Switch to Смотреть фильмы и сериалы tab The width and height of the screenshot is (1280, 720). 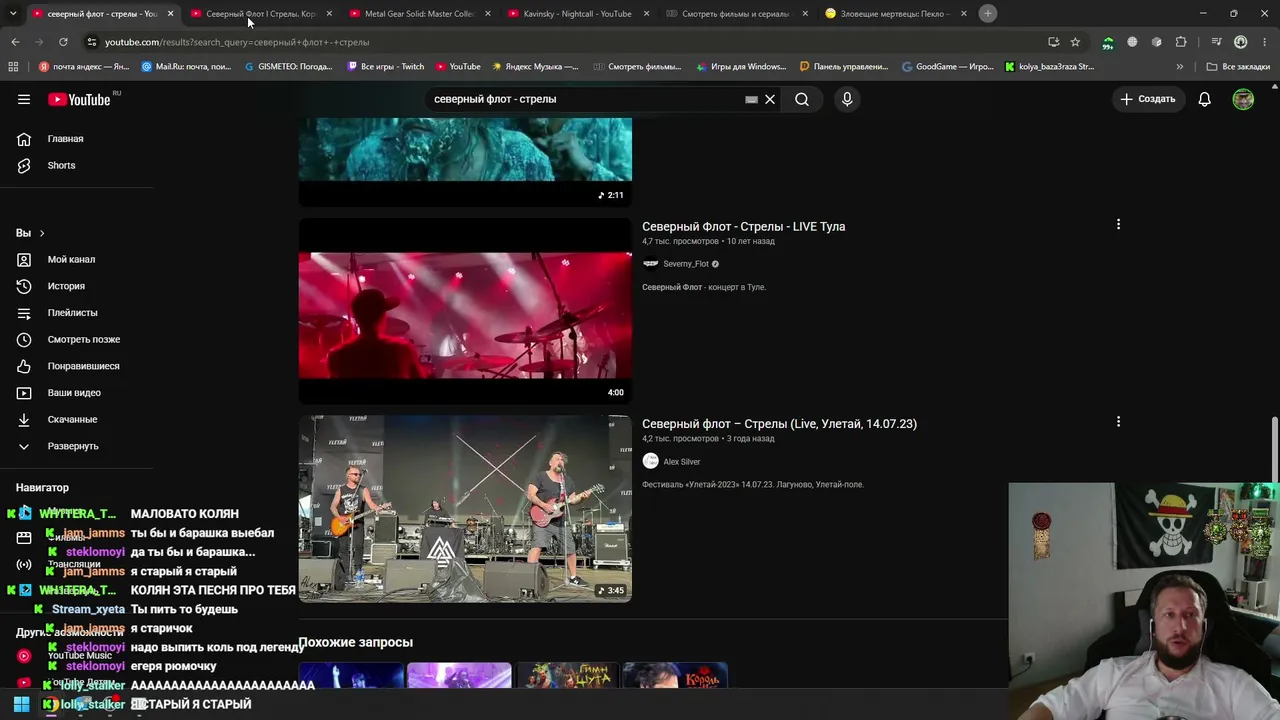click(737, 14)
